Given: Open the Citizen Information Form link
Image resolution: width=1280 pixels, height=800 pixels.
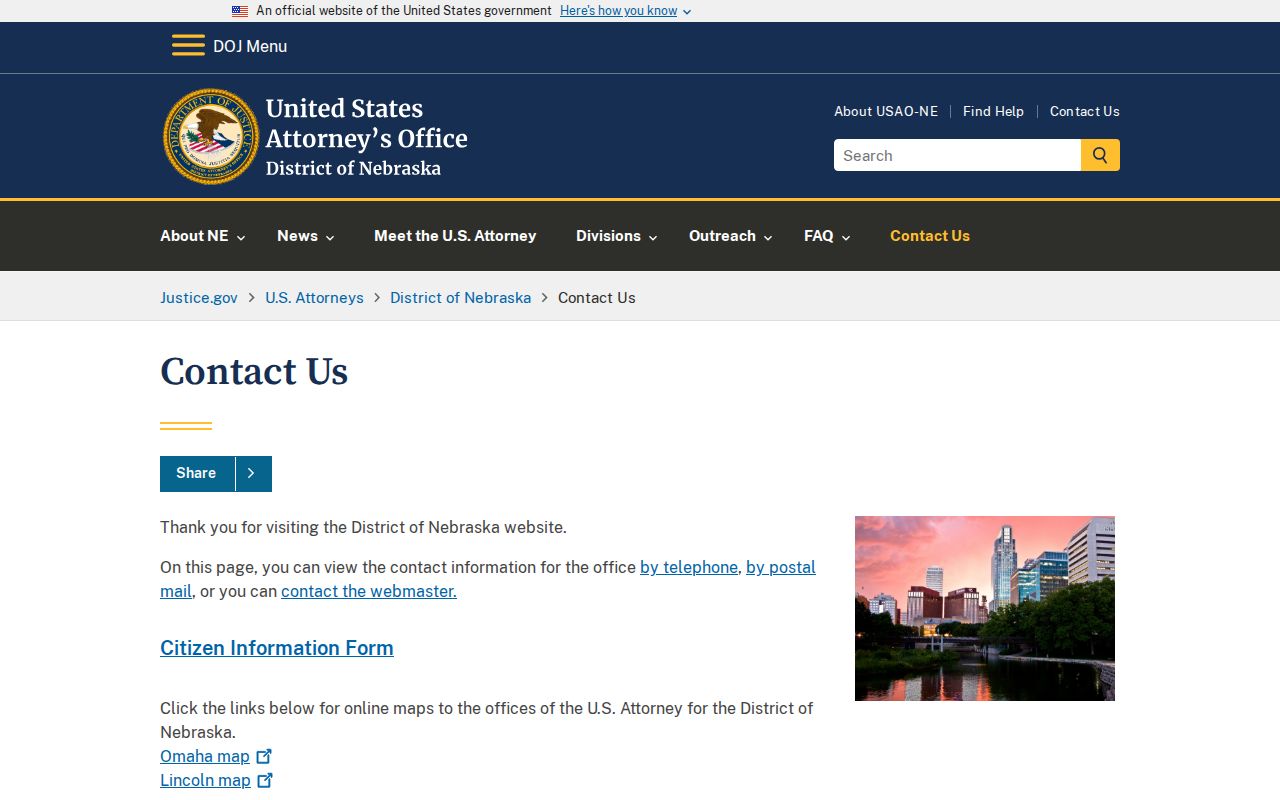Looking at the screenshot, I should click(x=277, y=648).
